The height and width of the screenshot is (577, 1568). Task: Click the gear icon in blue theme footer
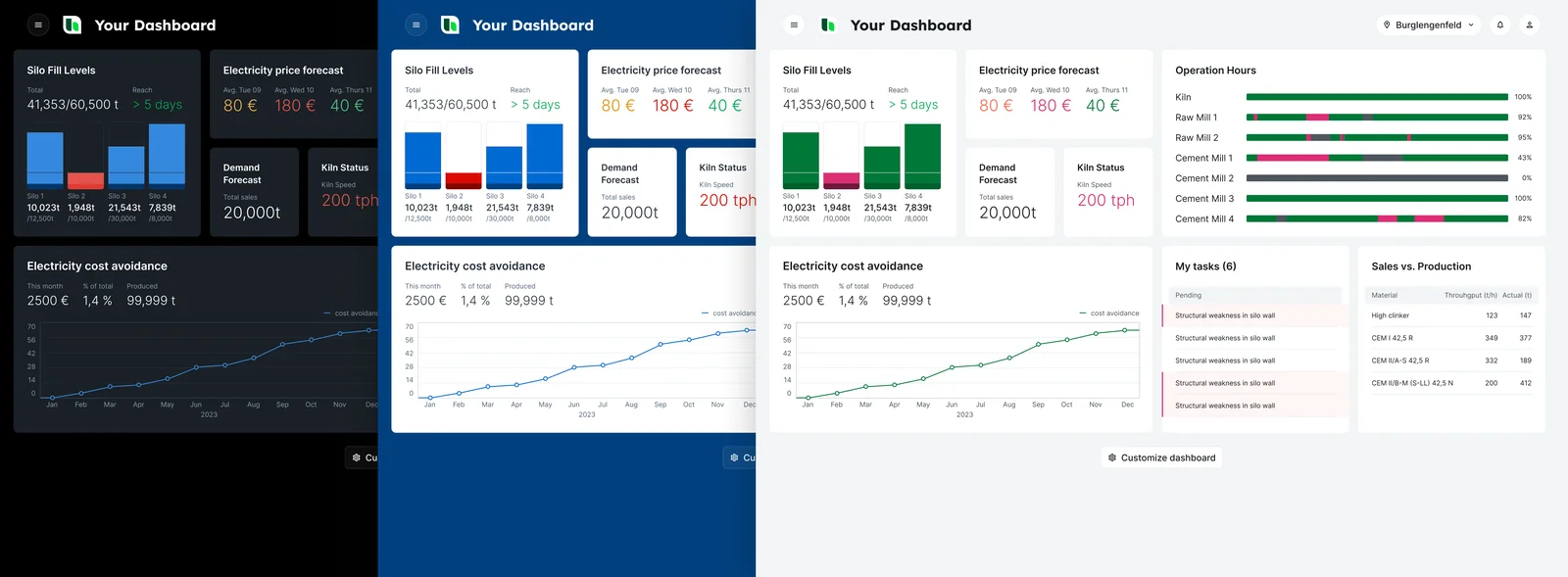[x=734, y=457]
